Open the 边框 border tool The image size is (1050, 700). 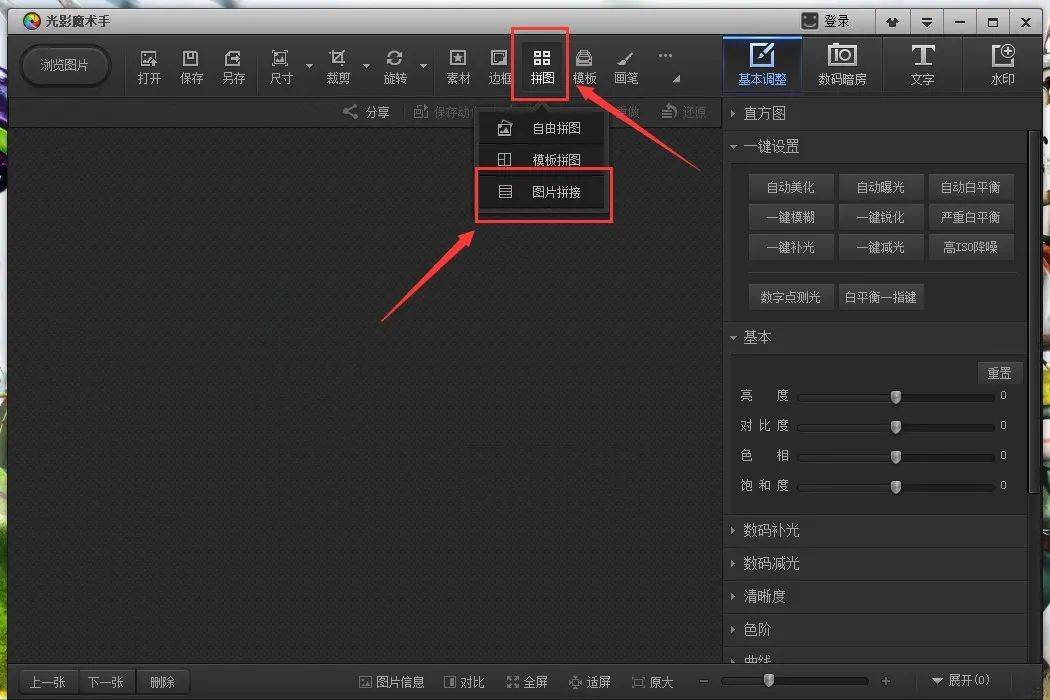(x=500, y=67)
